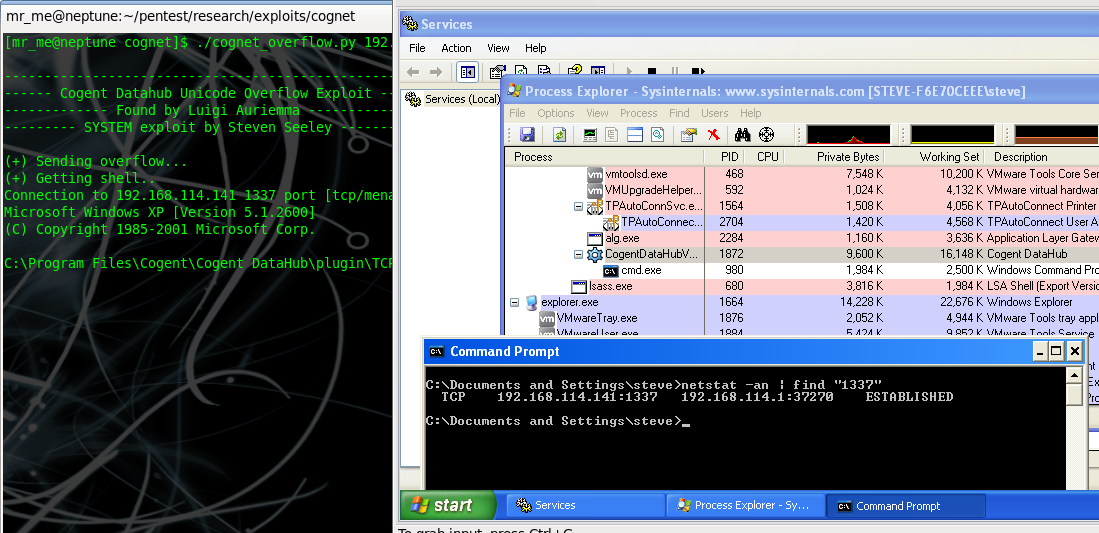Sort by PID column header
1099x533 pixels.
pyautogui.click(x=723, y=156)
